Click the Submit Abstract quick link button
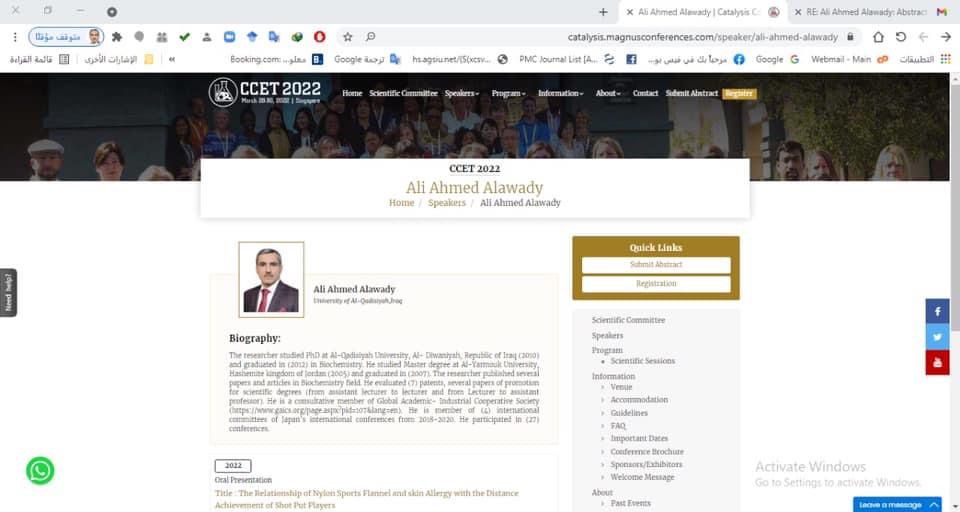 656,265
